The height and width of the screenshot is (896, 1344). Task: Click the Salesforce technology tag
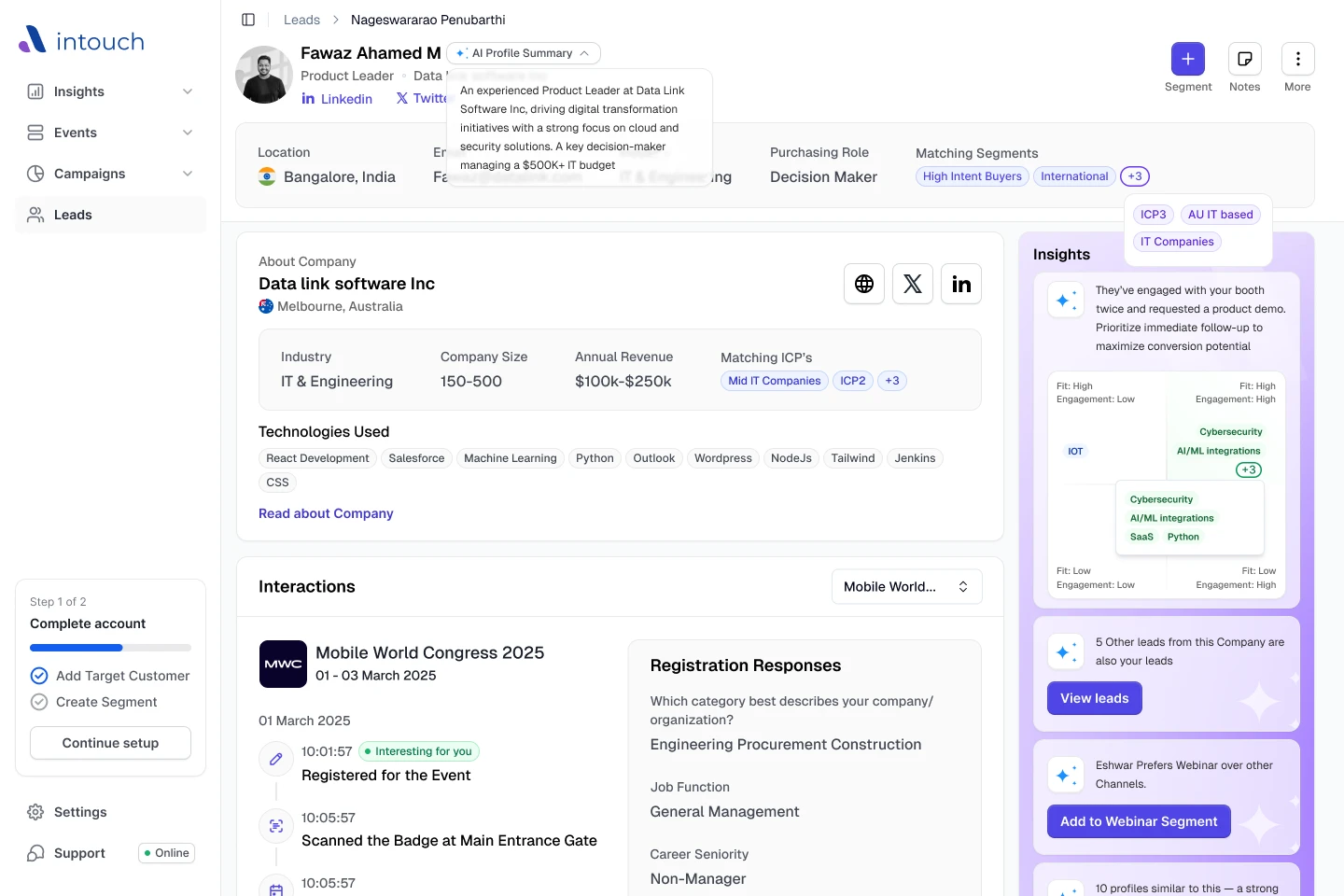click(416, 458)
